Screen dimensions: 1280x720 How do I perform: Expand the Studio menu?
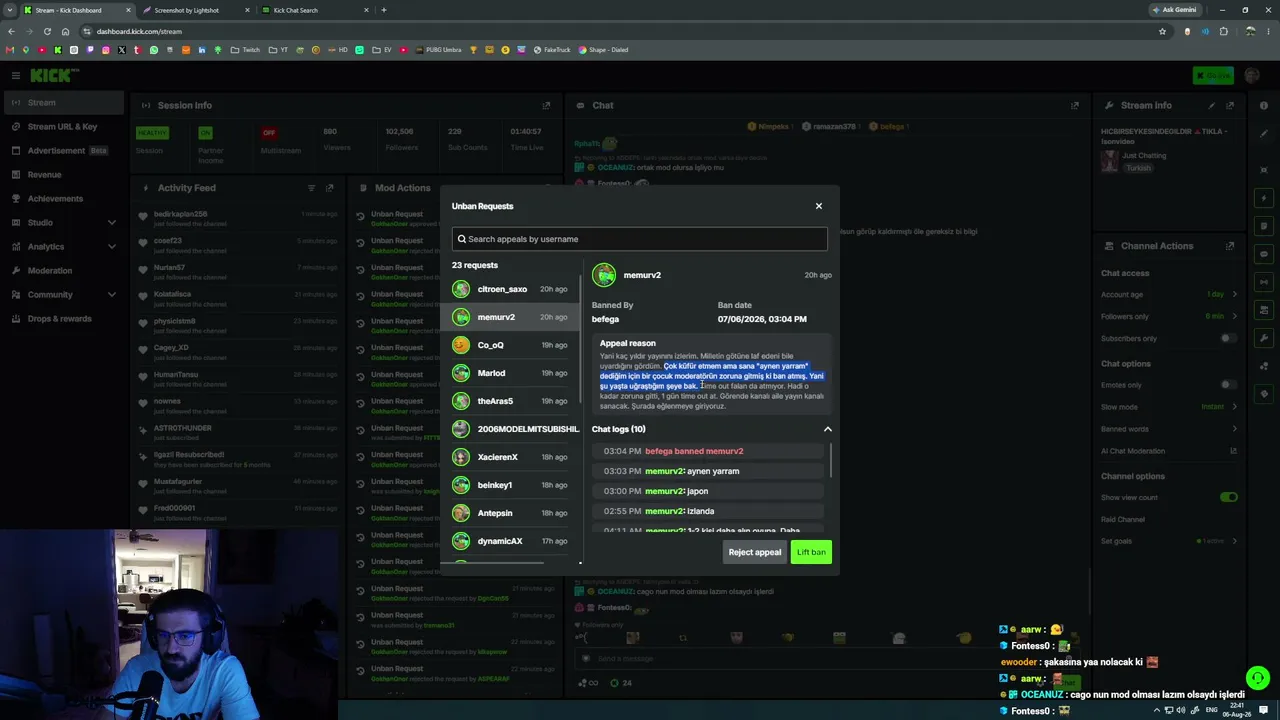coord(62,223)
